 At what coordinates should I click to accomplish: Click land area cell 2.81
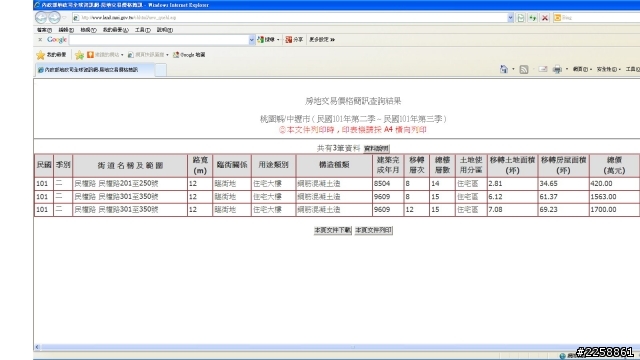coord(512,184)
